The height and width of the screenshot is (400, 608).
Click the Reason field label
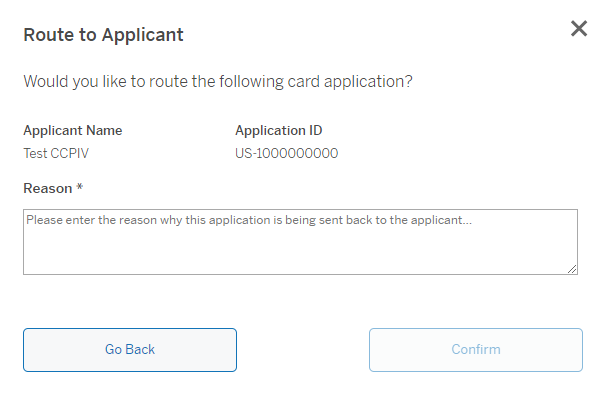pyautogui.click(x=48, y=188)
